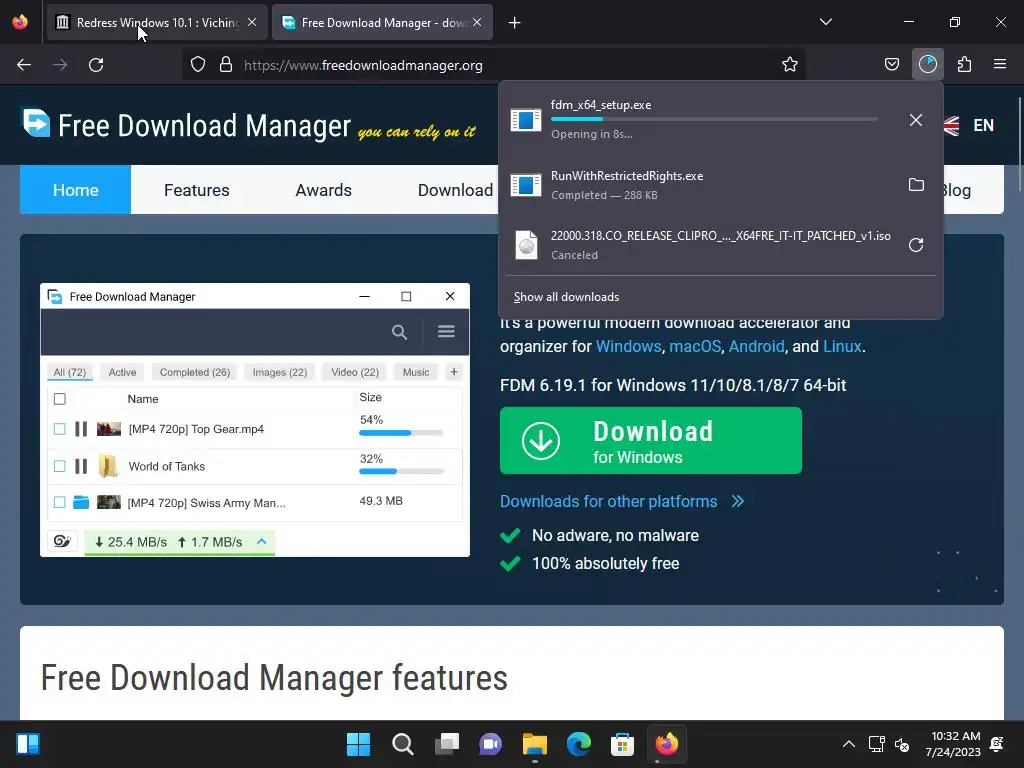1024x768 pixels.
Task: Open Widgets panel on taskbar
Action: pos(27,744)
